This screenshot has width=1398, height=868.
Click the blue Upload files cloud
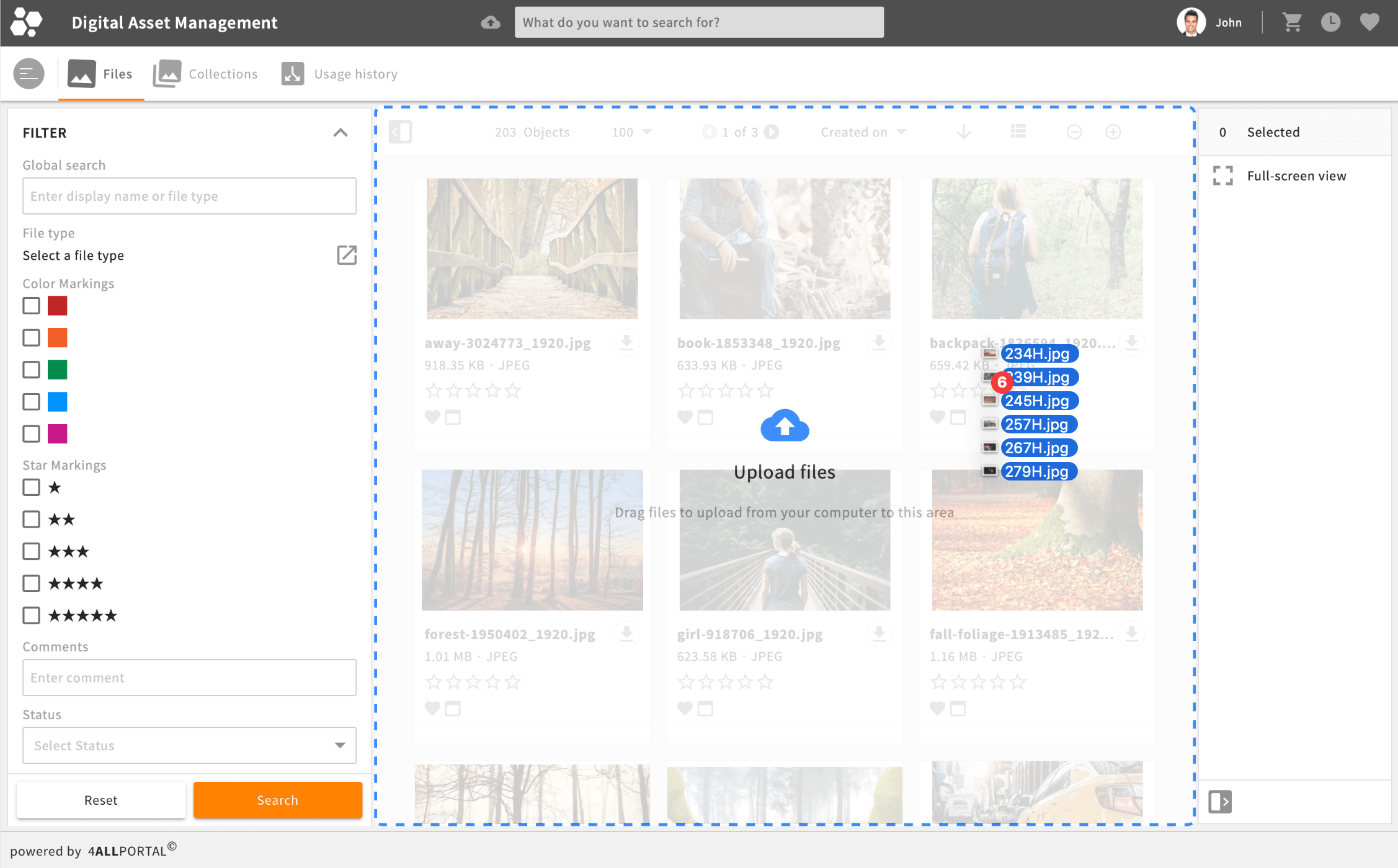click(785, 425)
